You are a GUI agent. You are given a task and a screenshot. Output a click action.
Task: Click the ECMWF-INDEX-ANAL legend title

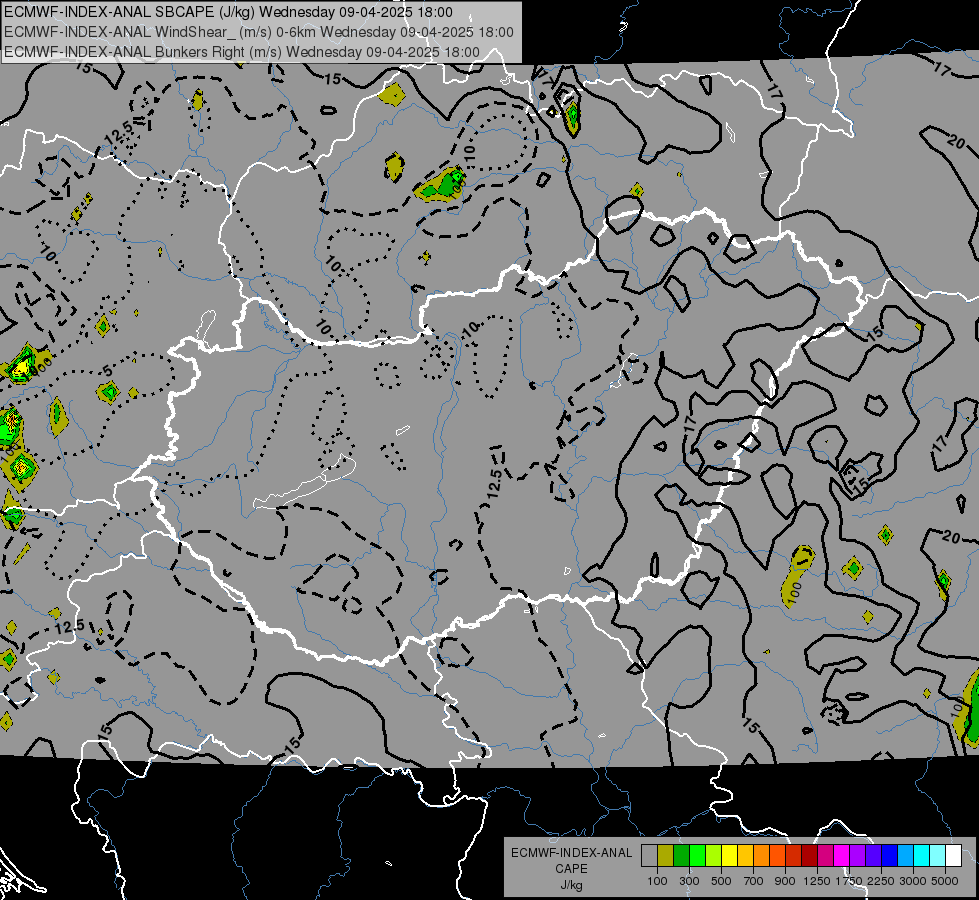(571, 853)
